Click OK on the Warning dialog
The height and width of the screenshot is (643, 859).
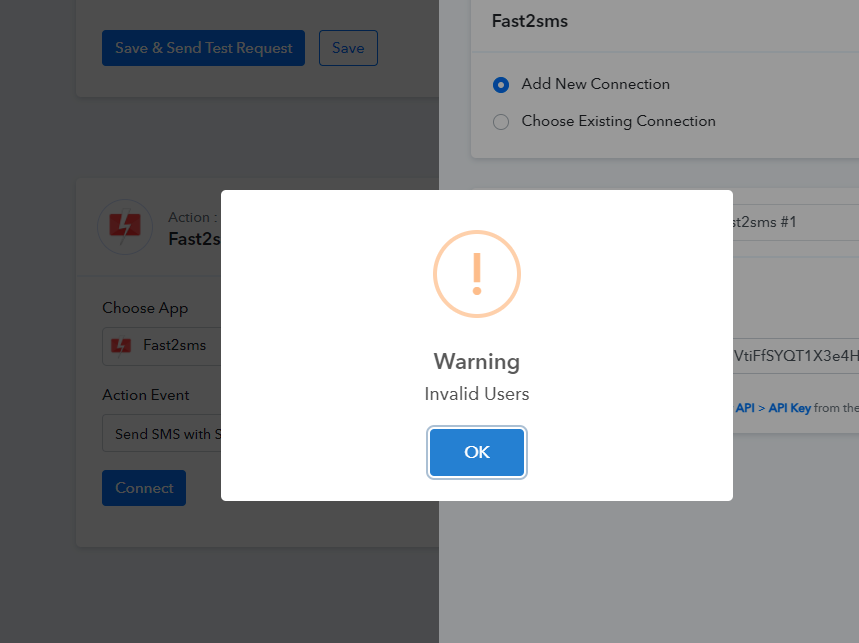477,452
